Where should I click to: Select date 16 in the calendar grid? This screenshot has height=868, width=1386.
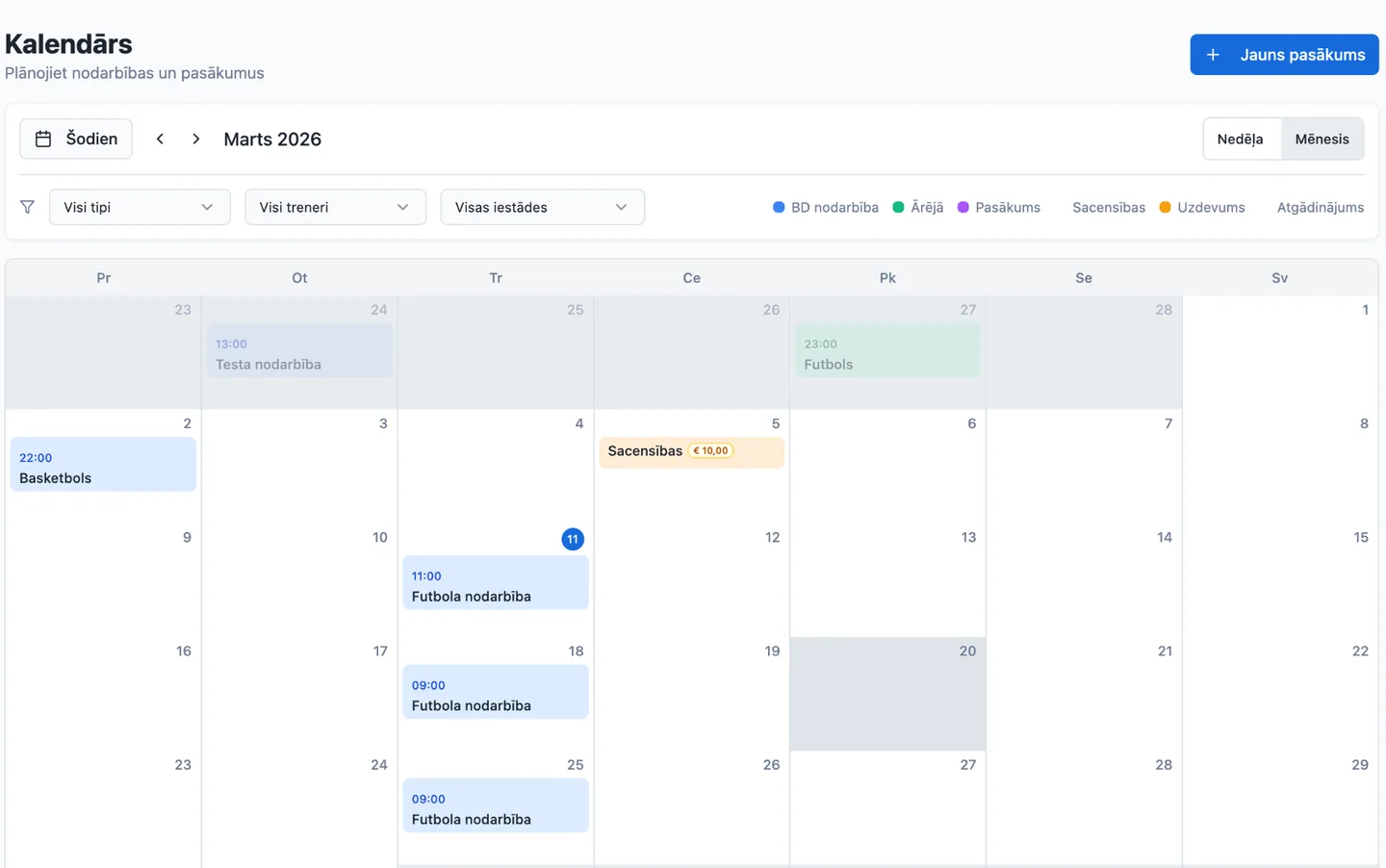[x=183, y=651]
